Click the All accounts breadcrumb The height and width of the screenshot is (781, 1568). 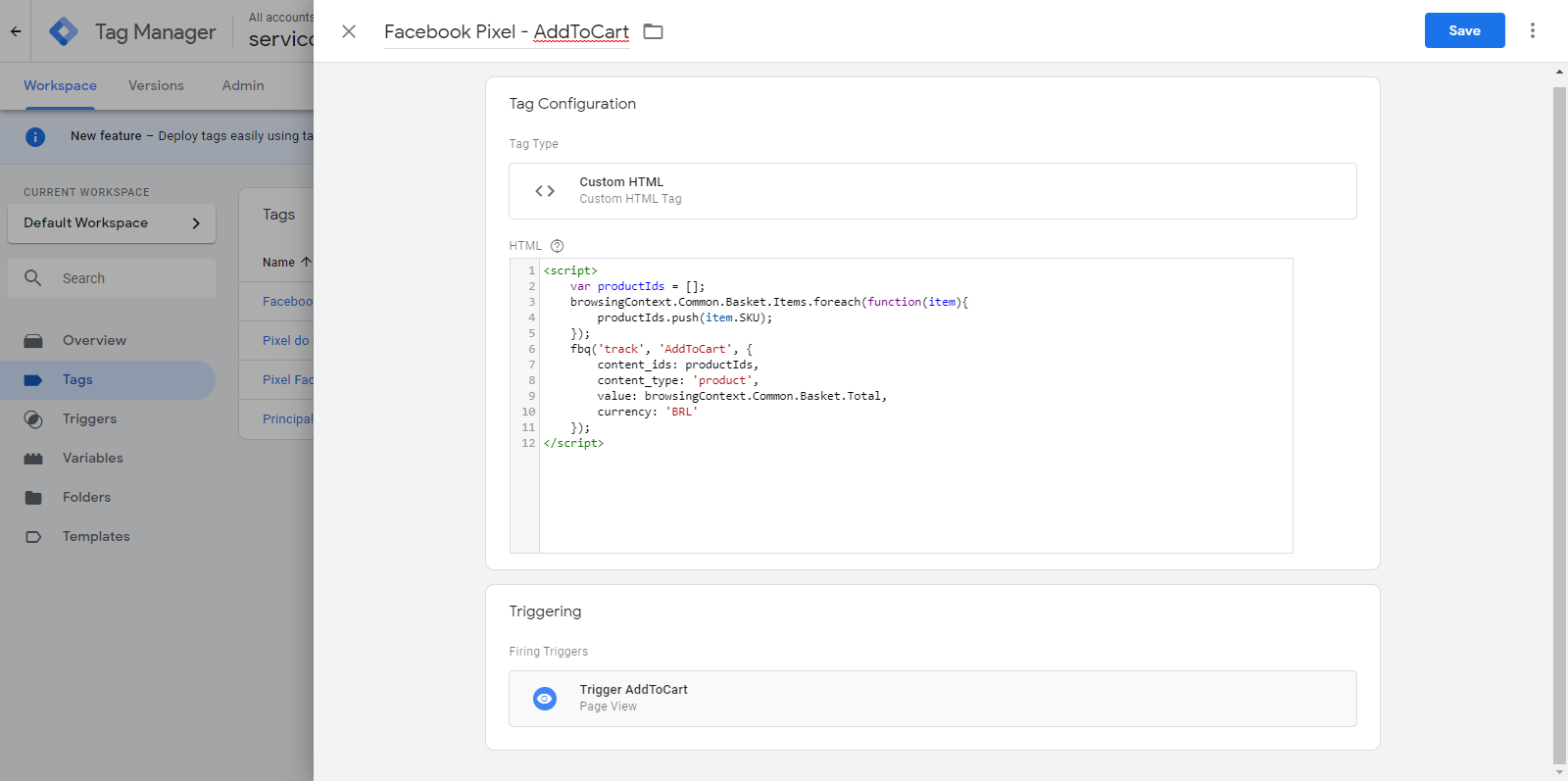(x=280, y=18)
